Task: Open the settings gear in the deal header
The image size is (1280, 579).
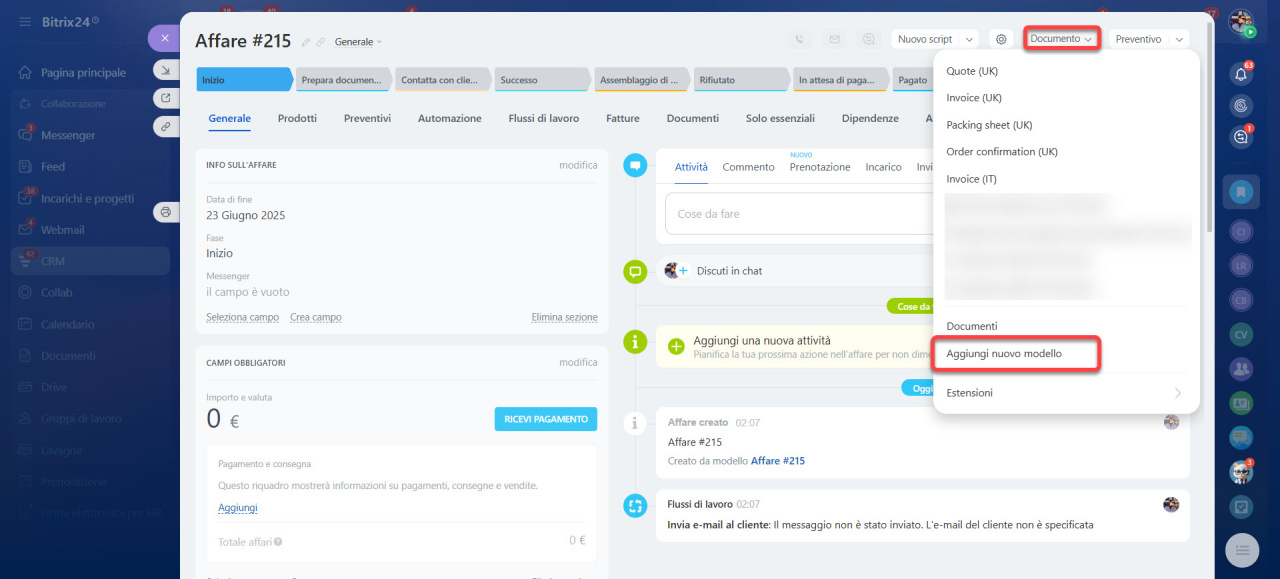Action: [1001, 39]
